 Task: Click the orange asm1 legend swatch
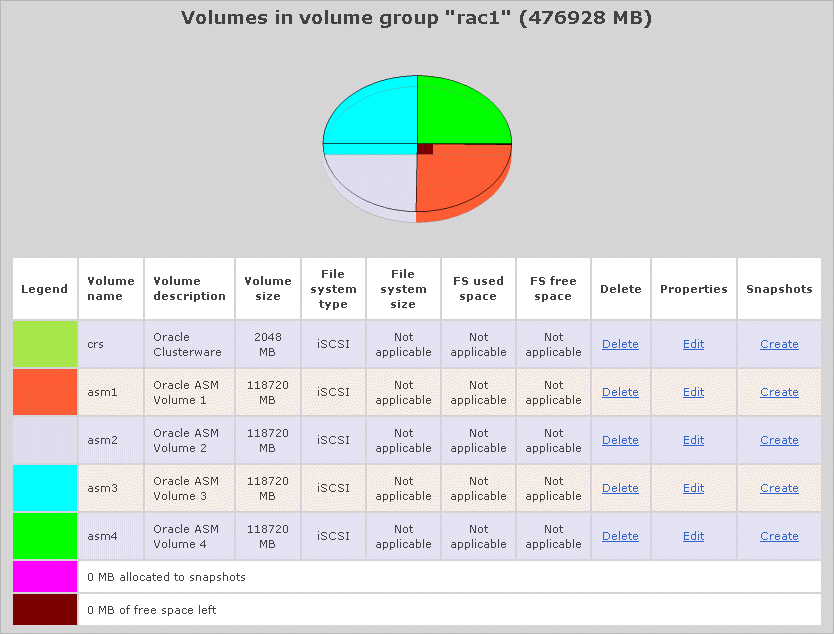pyautogui.click(x=45, y=392)
